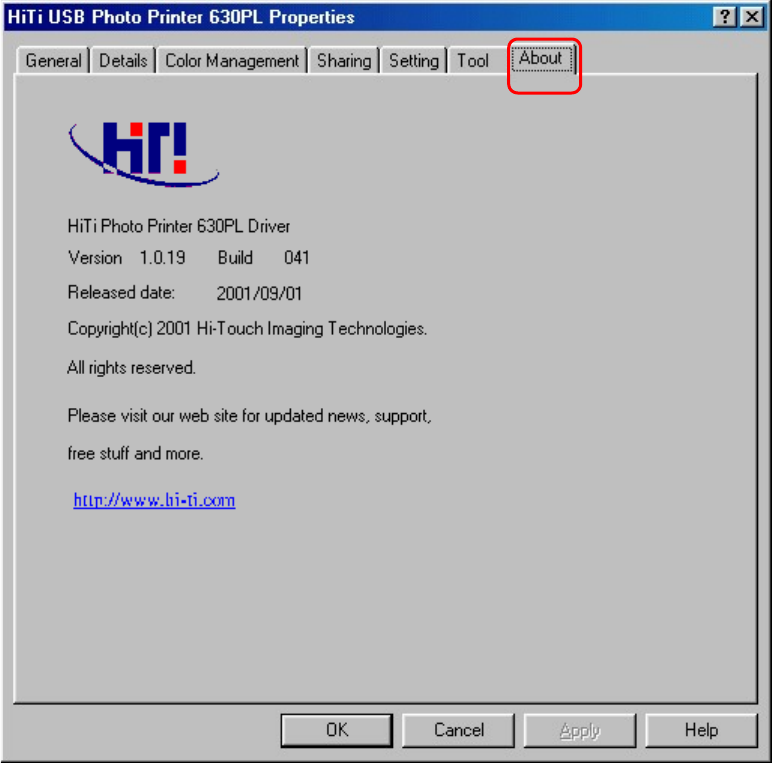Click the build number 041

coord(296,257)
